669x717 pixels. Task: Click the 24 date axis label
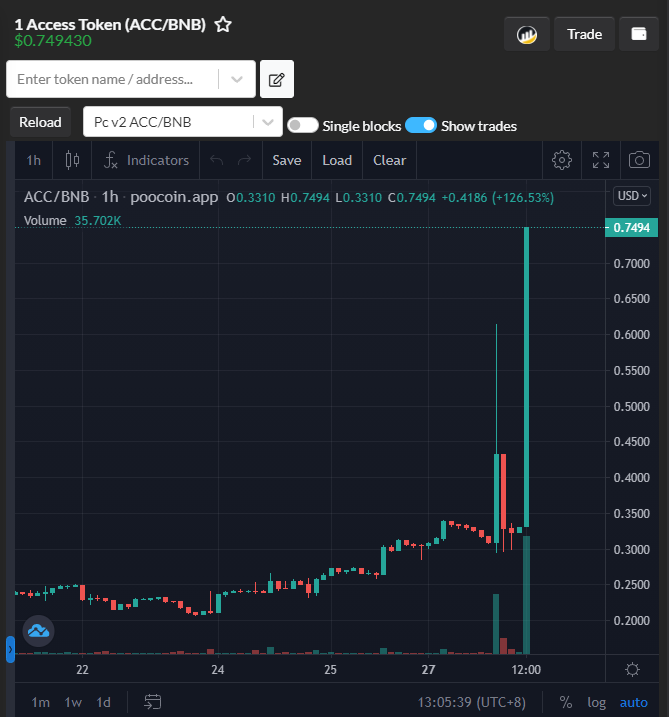click(x=218, y=670)
